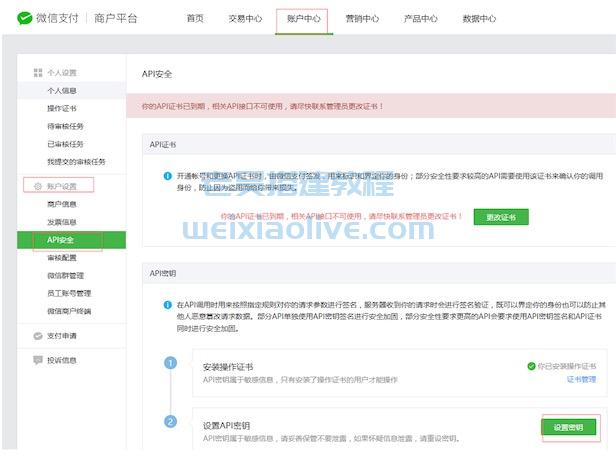The width and height of the screenshot is (616, 460).
Task: Click the expired certificate warning banner
Action: coord(371,106)
